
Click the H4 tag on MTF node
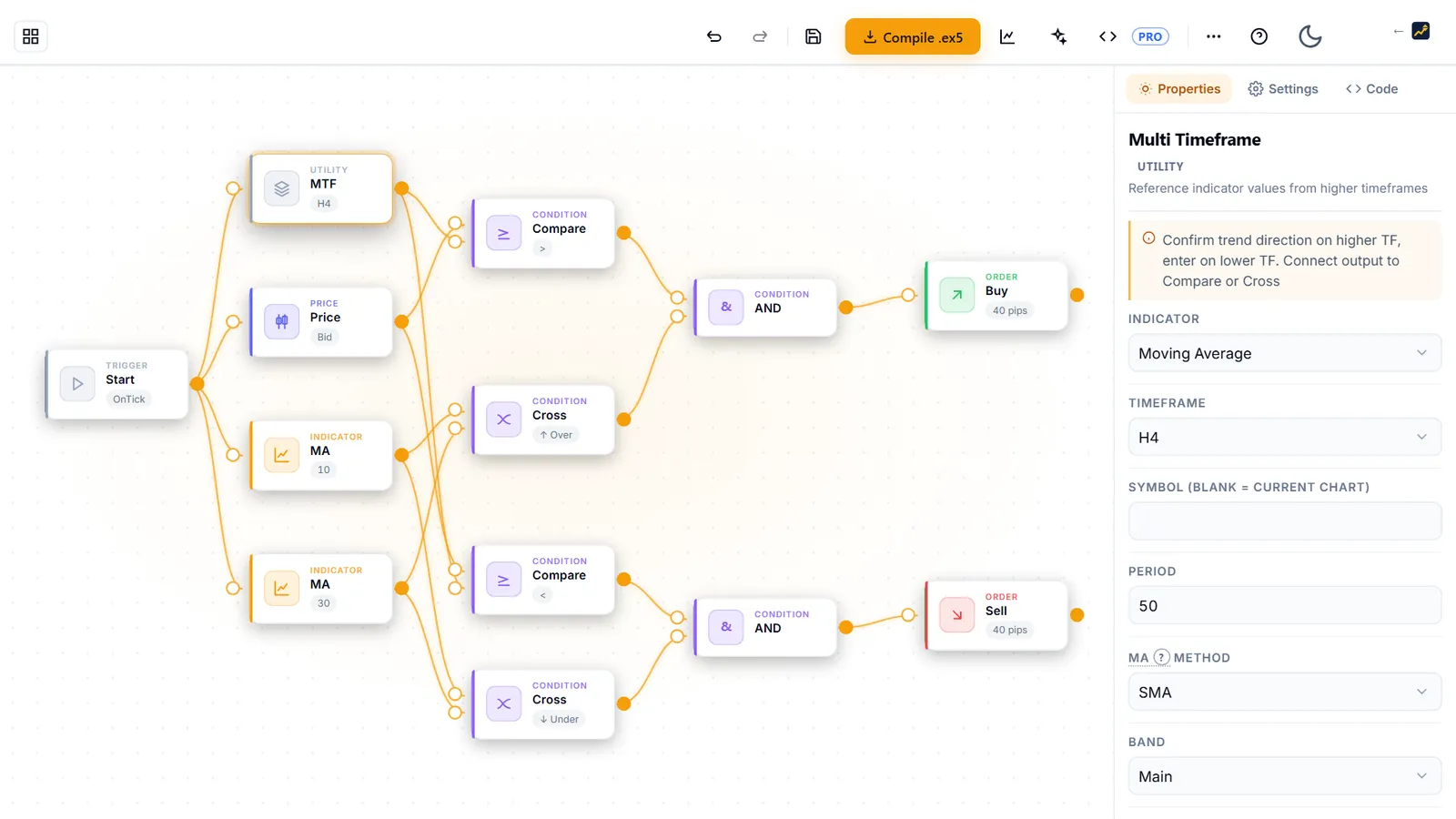click(324, 204)
